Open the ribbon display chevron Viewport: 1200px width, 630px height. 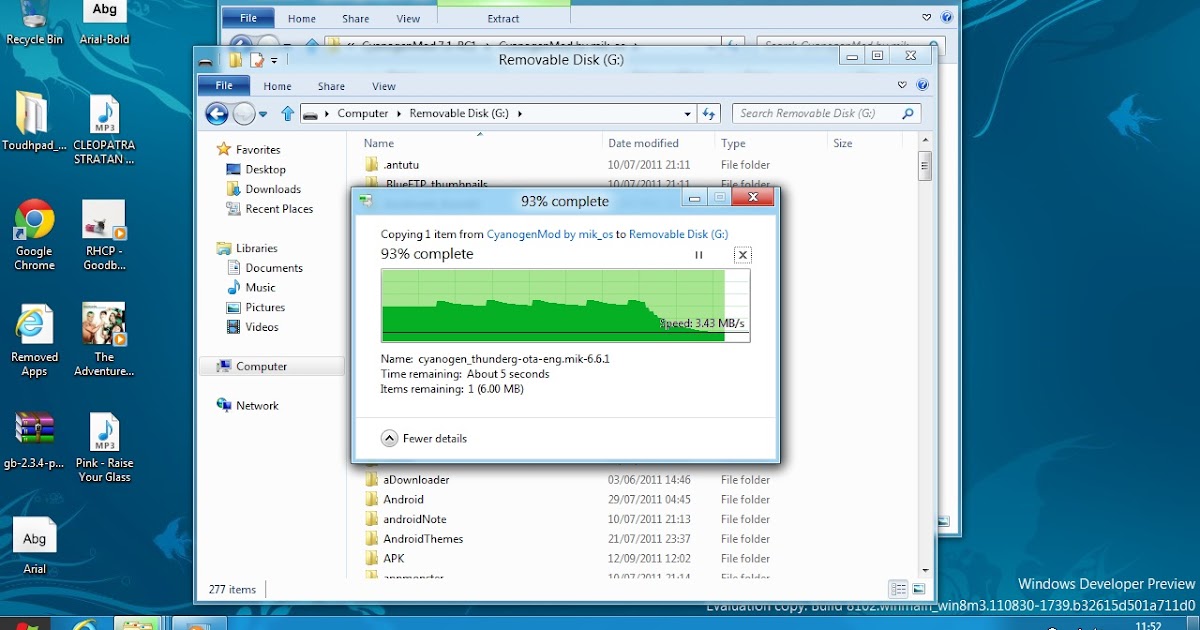tap(900, 85)
